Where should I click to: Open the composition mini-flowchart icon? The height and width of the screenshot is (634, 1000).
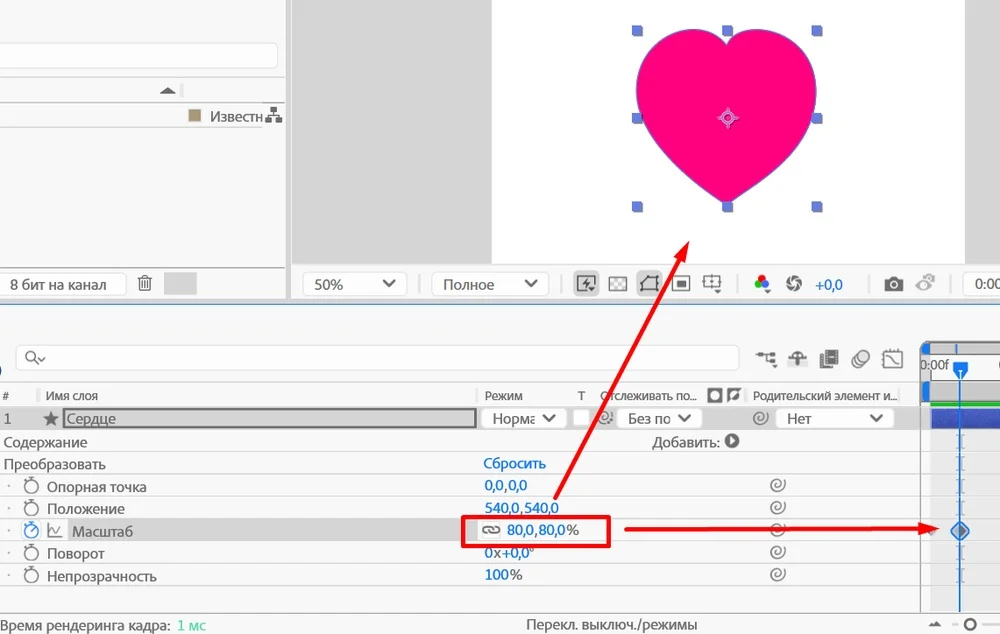click(x=766, y=359)
